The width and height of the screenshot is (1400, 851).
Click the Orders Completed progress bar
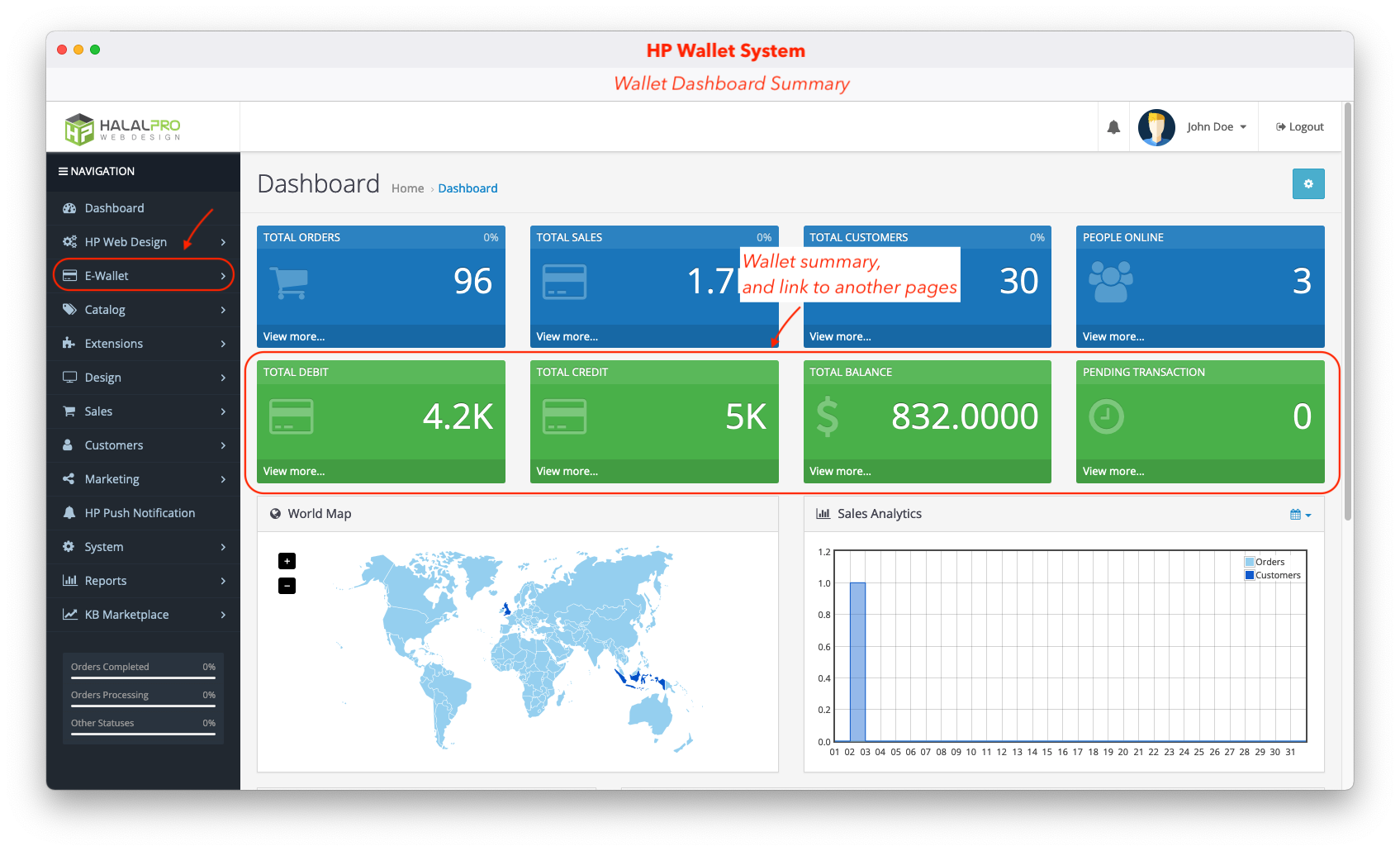[x=143, y=677]
